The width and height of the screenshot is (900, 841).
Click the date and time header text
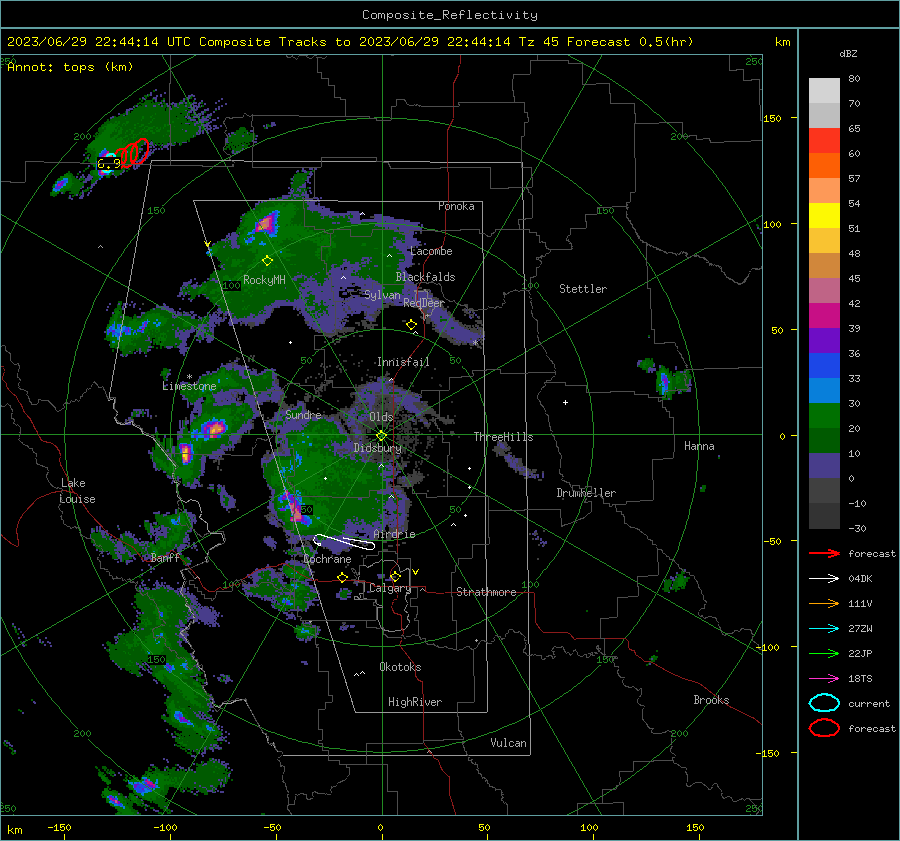click(350, 42)
